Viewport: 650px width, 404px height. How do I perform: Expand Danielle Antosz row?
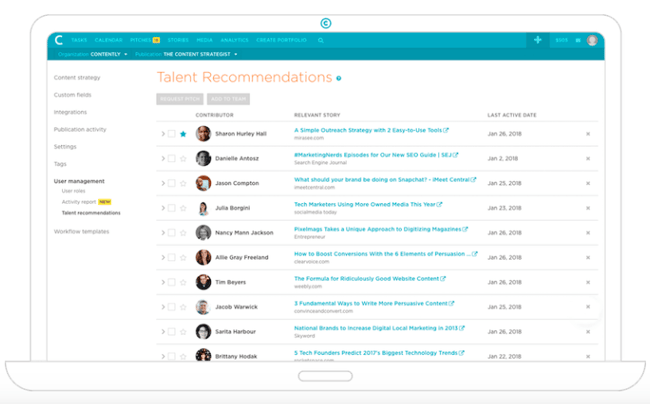[163, 159]
